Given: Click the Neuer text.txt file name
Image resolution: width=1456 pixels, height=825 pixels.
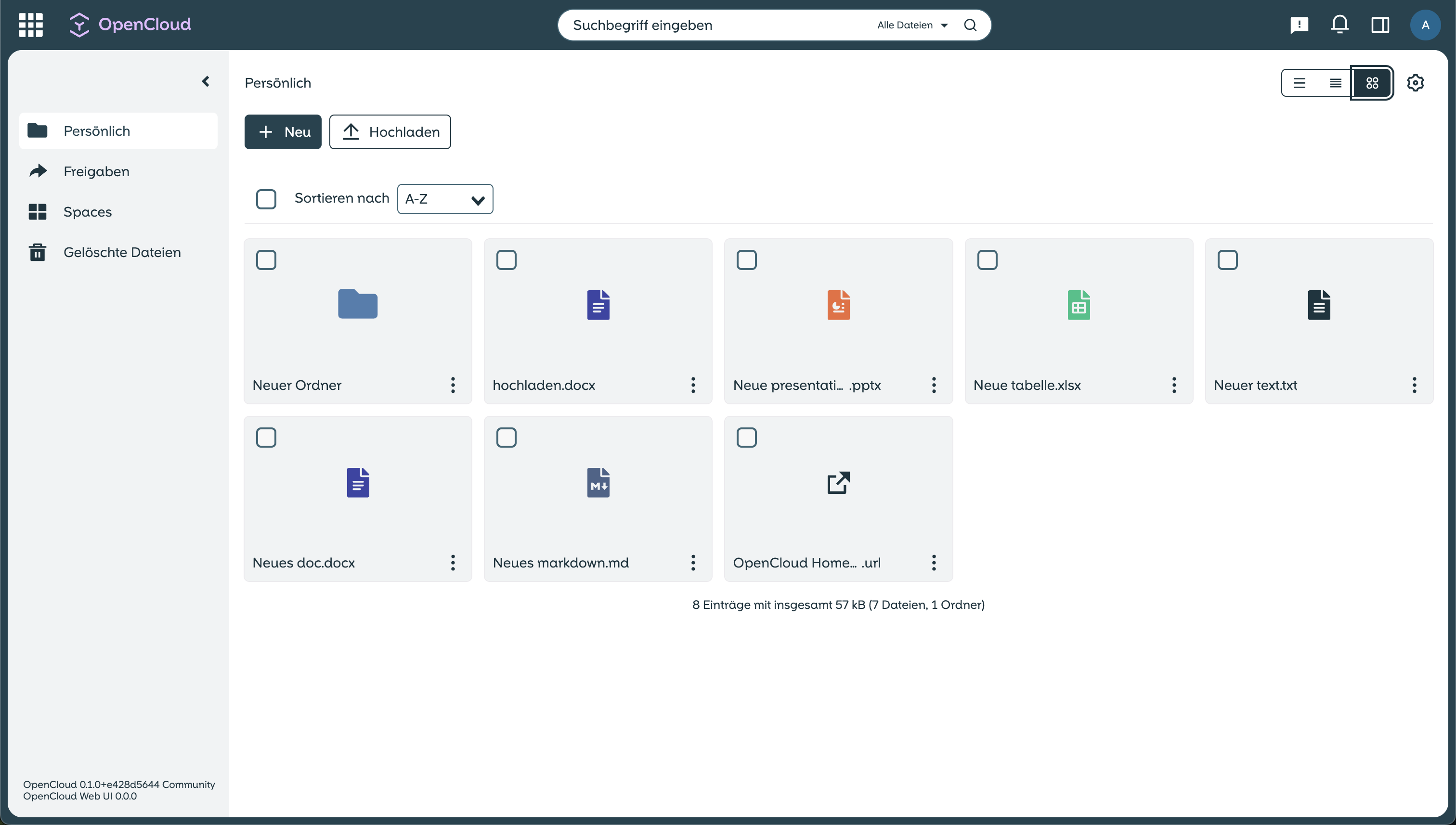Looking at the screenshot, I should pyautogui.click(x=1255, y=385).
